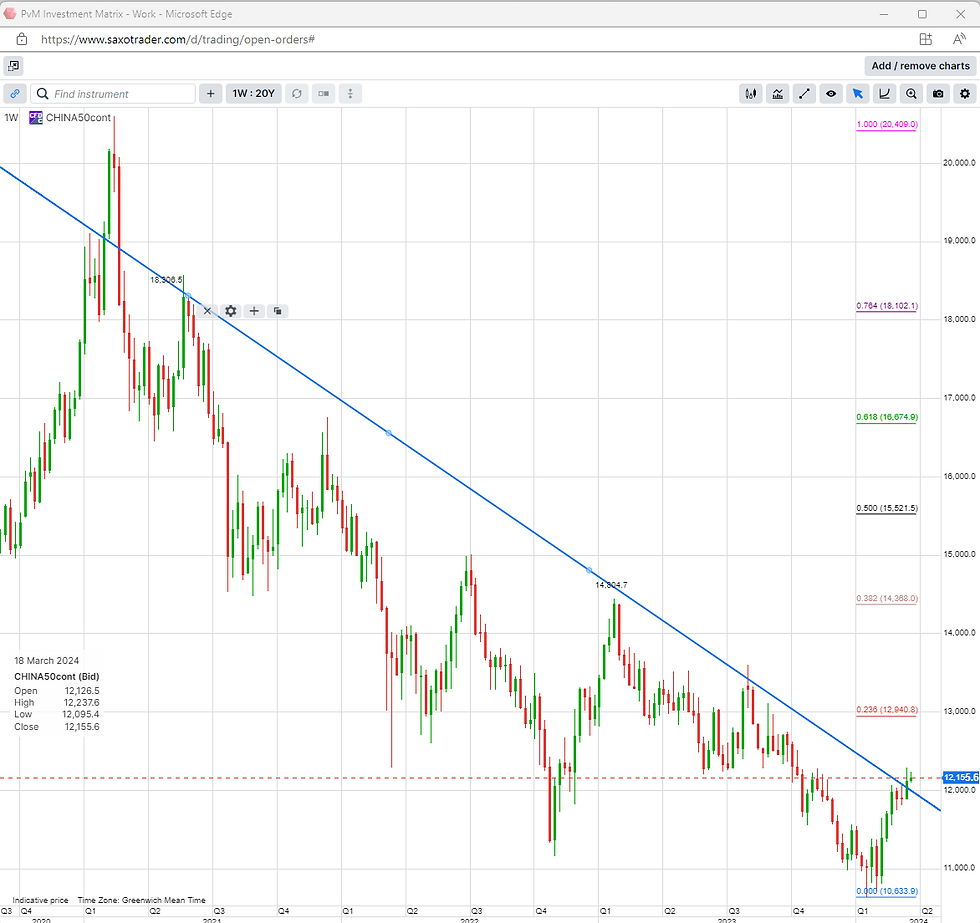Screen dimensions: 980x923
Task: Click the Edge Read aloud icon
Action: [x=959, y=39]
